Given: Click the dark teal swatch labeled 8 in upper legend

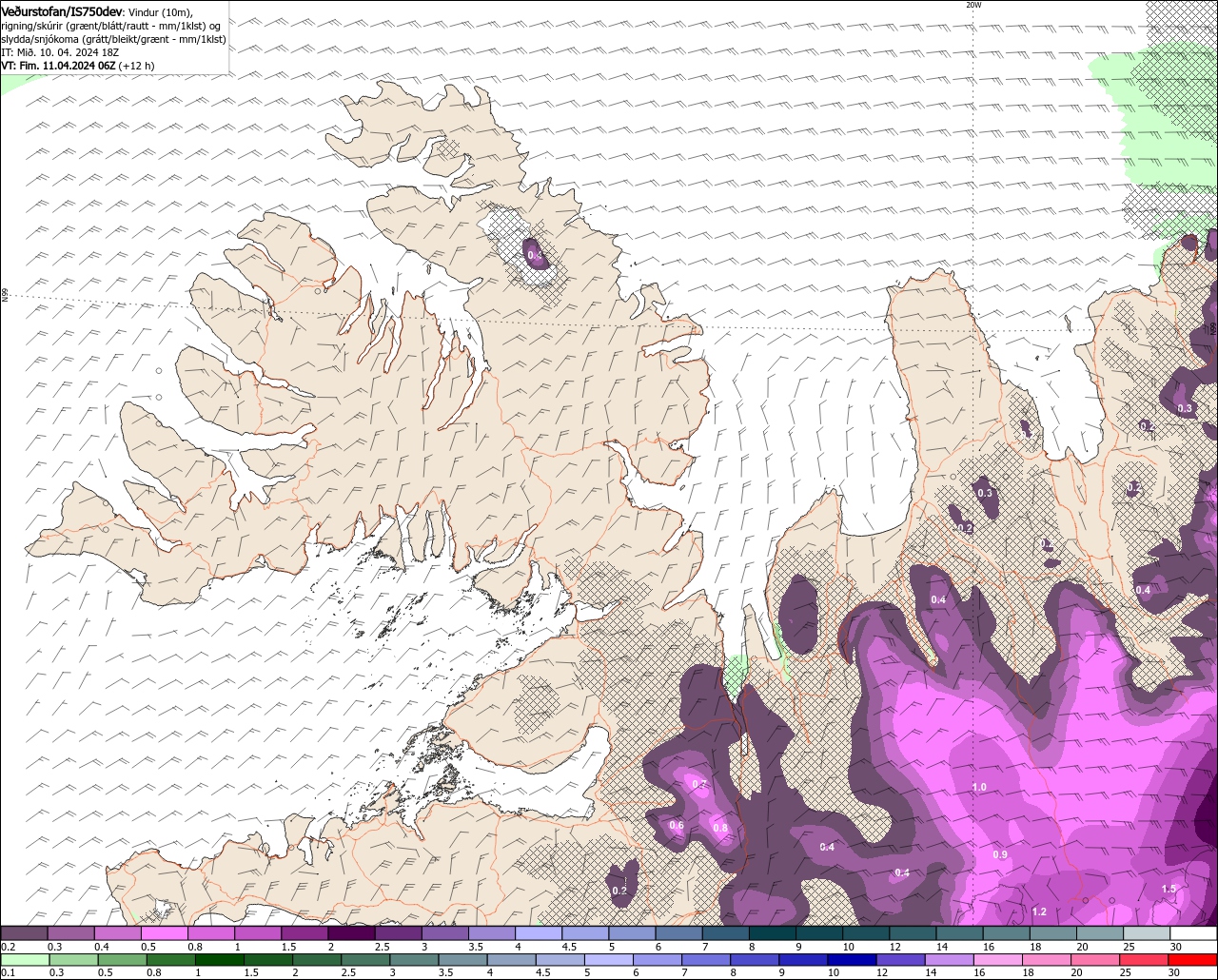Looking at the screenshot, I should [x=773, y=933].
